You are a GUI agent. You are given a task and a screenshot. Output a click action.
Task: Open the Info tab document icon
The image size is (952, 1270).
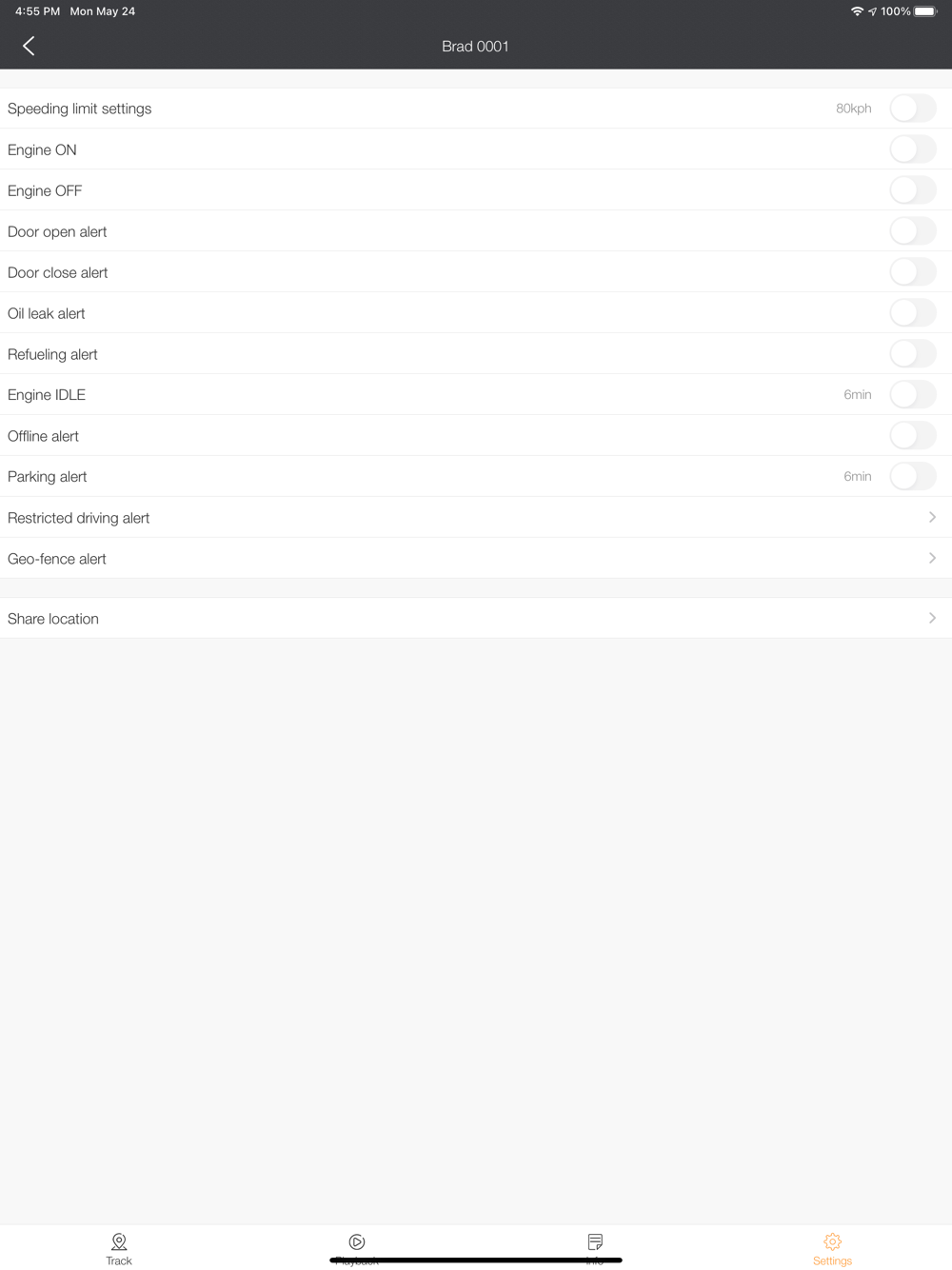click(595, 1241)
